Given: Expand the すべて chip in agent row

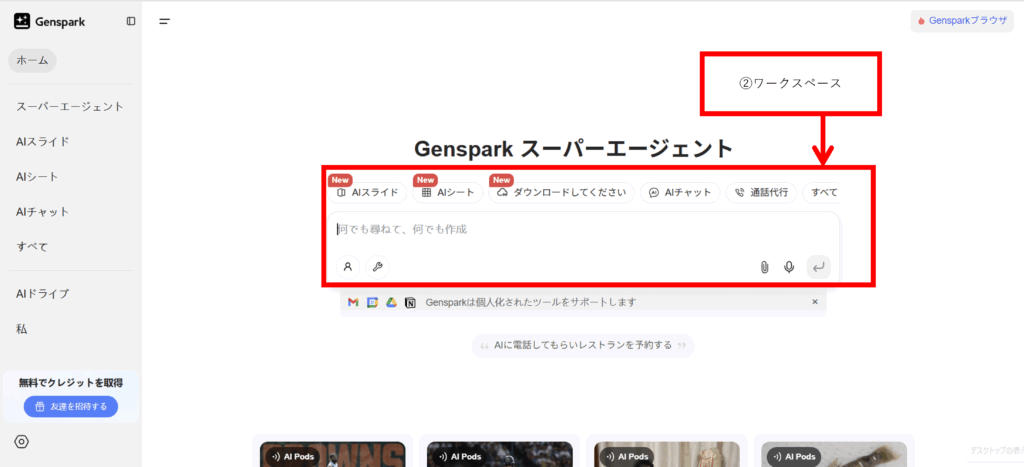Looking at the screenshot, I should click(824, 192).
